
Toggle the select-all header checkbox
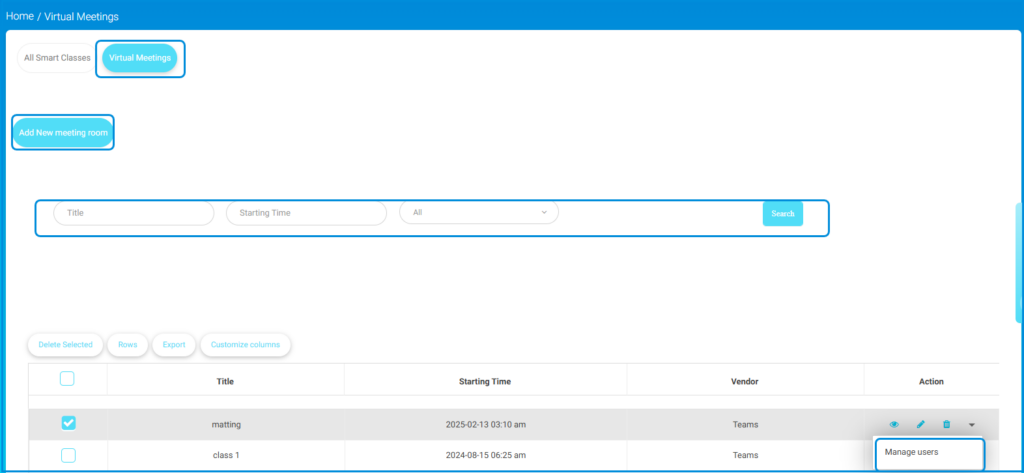[x=67, y=378]
